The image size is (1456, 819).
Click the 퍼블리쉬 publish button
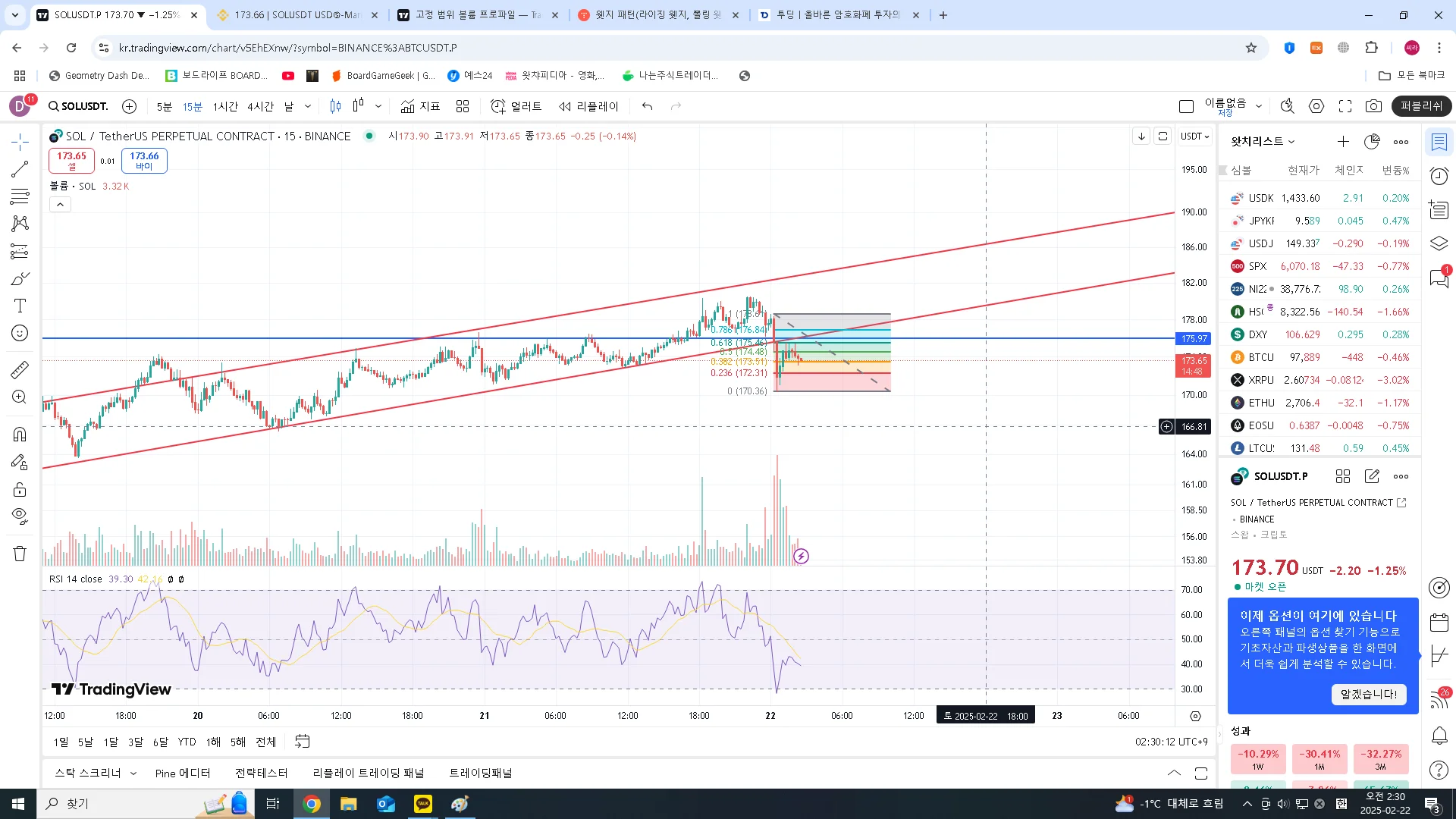pos(1421,106)
